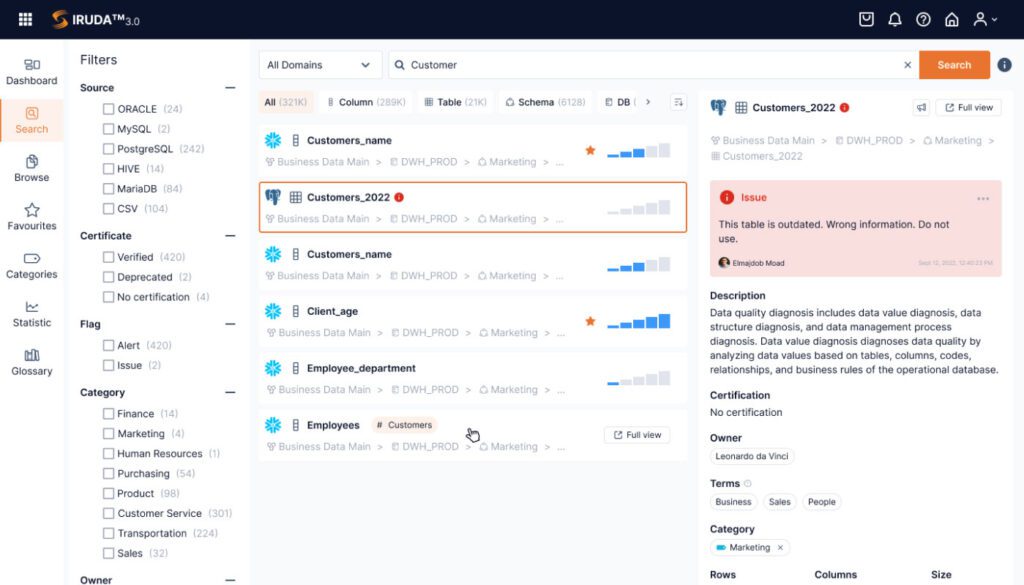Screen dimensions: 1024x585
Task: Click the notifications bell icon
Action: tap(895, 19)
